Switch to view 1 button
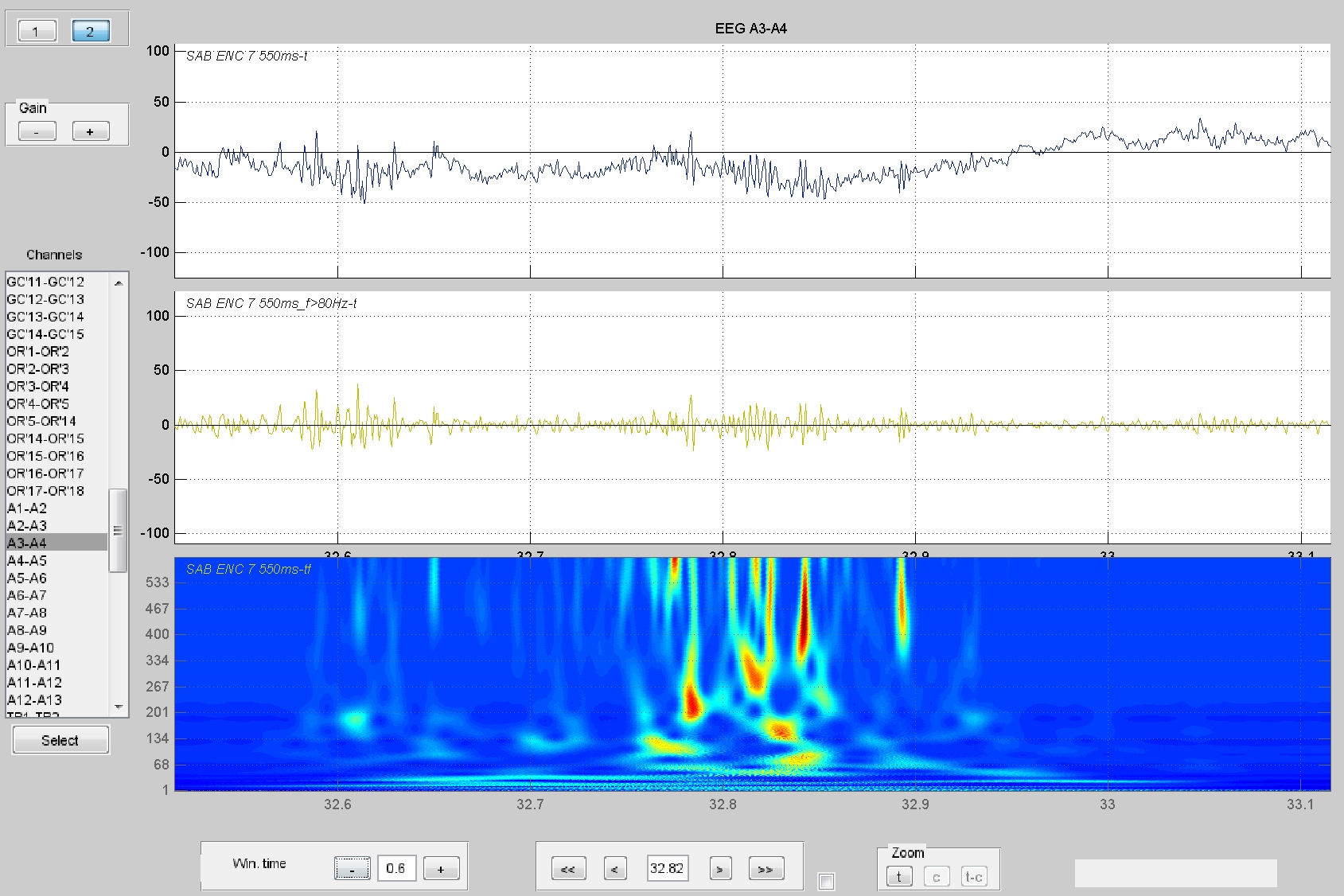 point(35,31)
